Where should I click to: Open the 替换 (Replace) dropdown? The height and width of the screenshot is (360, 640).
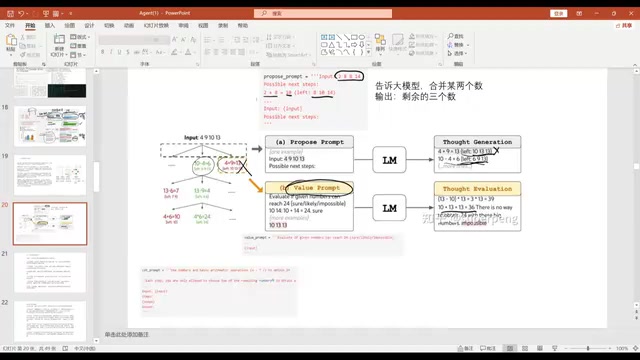[458, 44]
